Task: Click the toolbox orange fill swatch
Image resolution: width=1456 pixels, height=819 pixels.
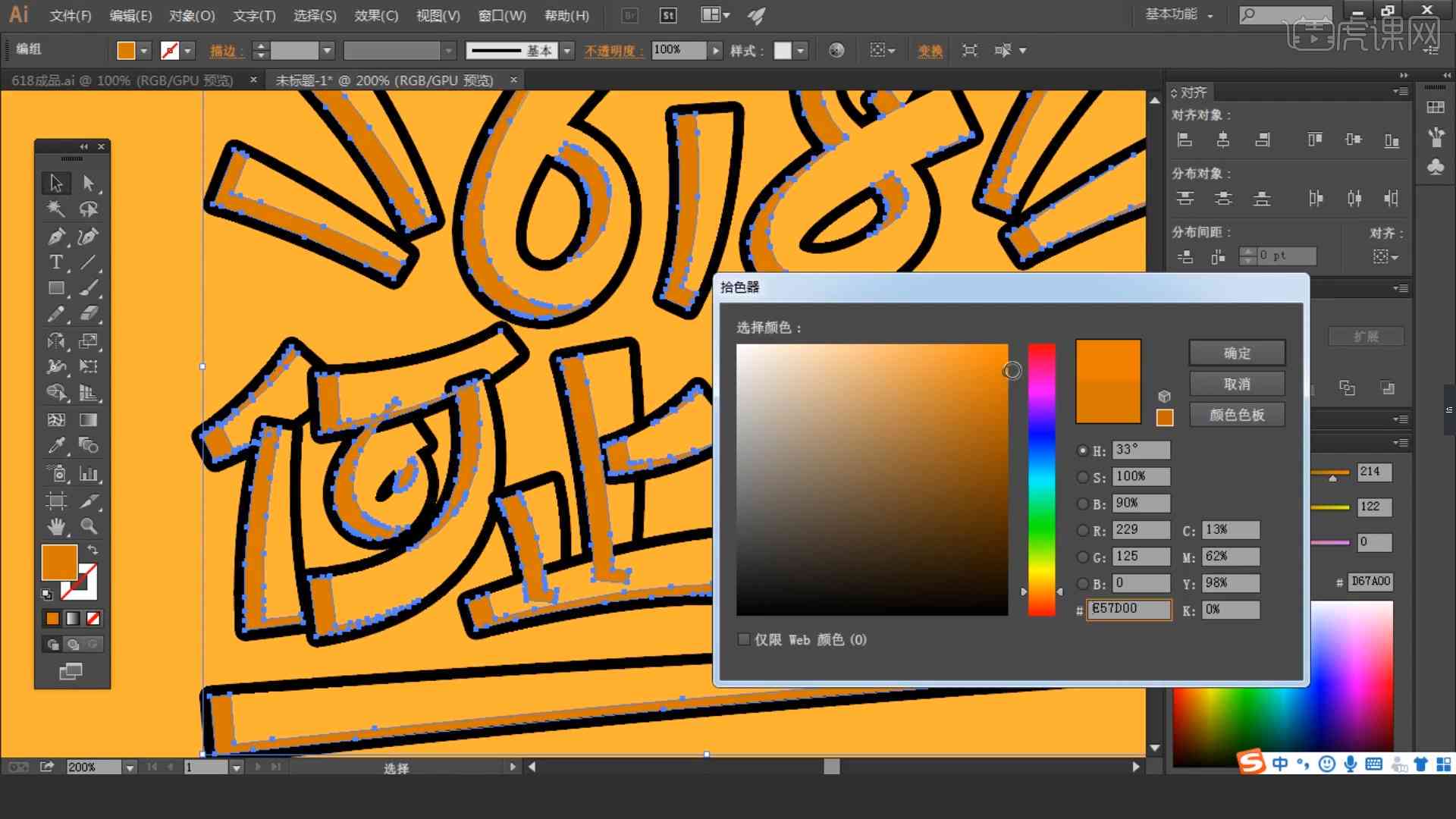Action: coord(59,562)
